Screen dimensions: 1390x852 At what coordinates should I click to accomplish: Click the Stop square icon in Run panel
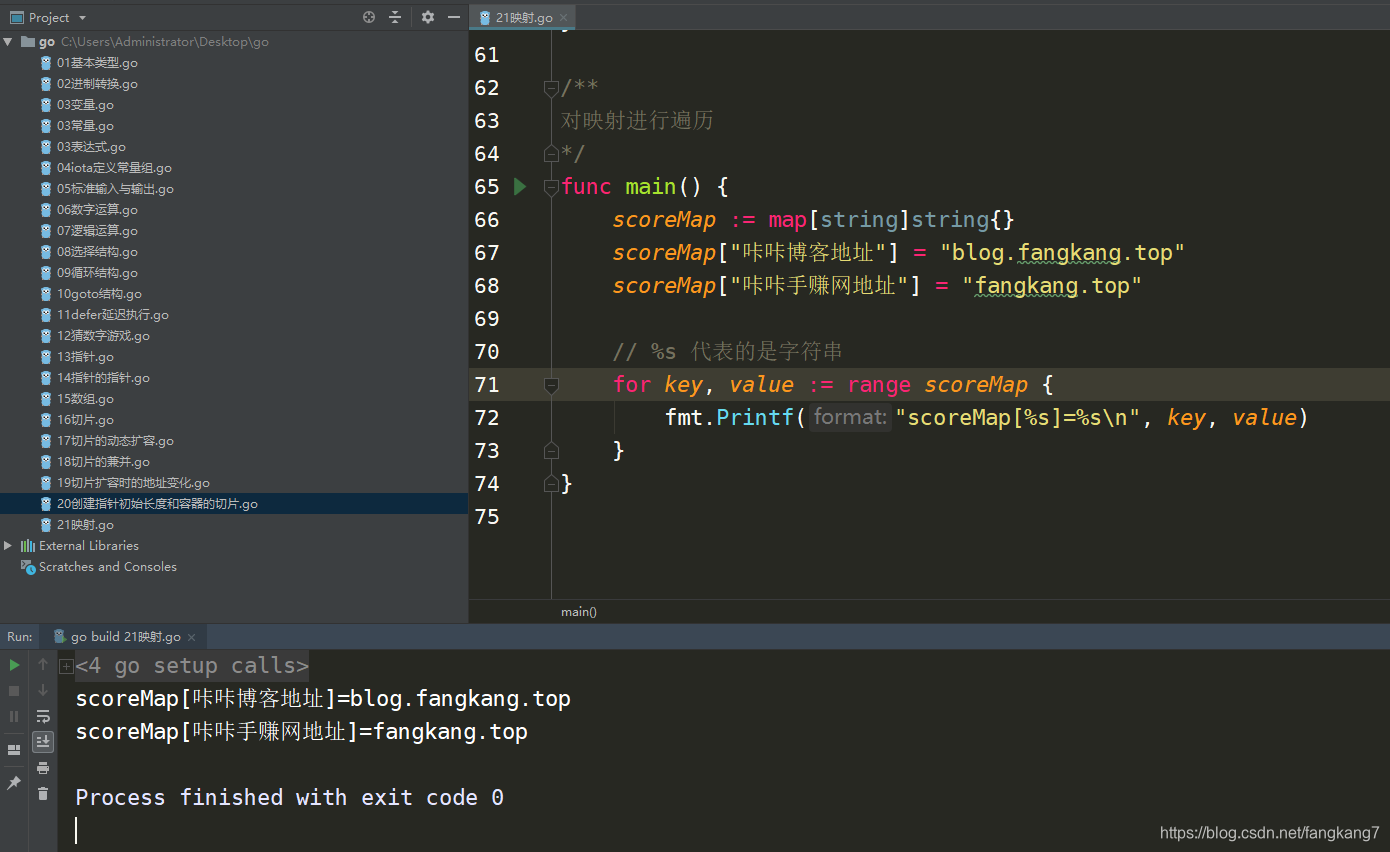(x=14, y=691)
